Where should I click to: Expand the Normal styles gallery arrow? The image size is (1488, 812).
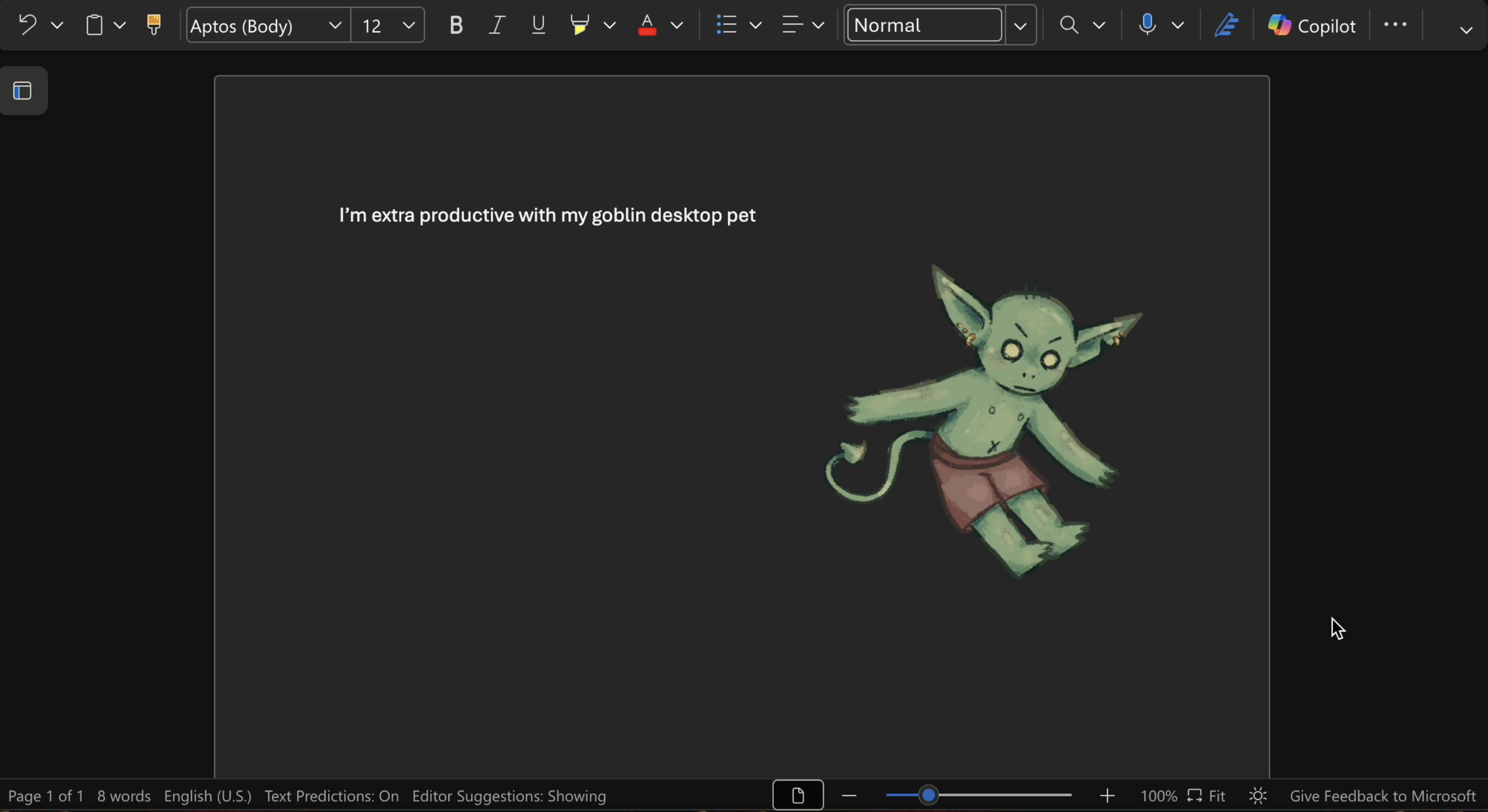[1021, 26]
